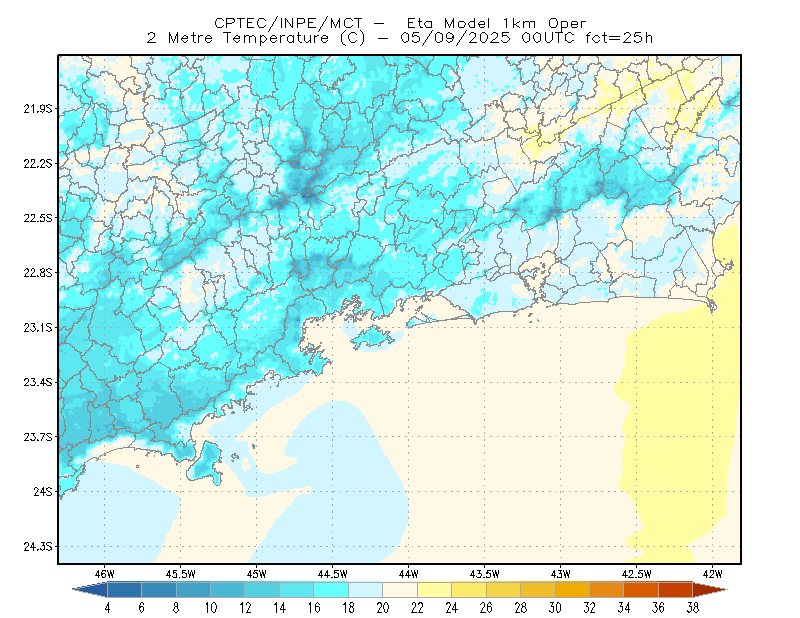Viewport: 800px width, 618px height.
Task: Select the 20–22 cream legend swatch
Action: pyautogui.click(x=400, y=589)
